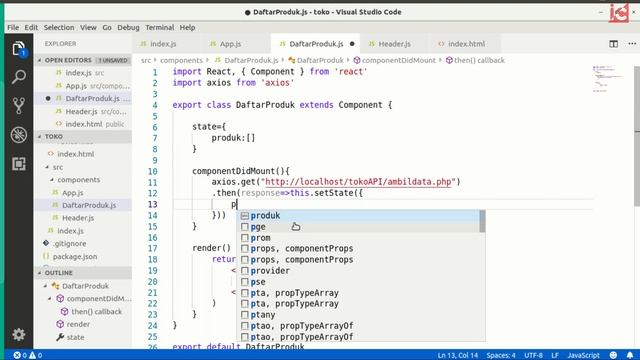Follow the localhost tokoAPI URL link
The height and width of the screenshot is (360, 640).
pyautogui.click(x=358, y=182)
